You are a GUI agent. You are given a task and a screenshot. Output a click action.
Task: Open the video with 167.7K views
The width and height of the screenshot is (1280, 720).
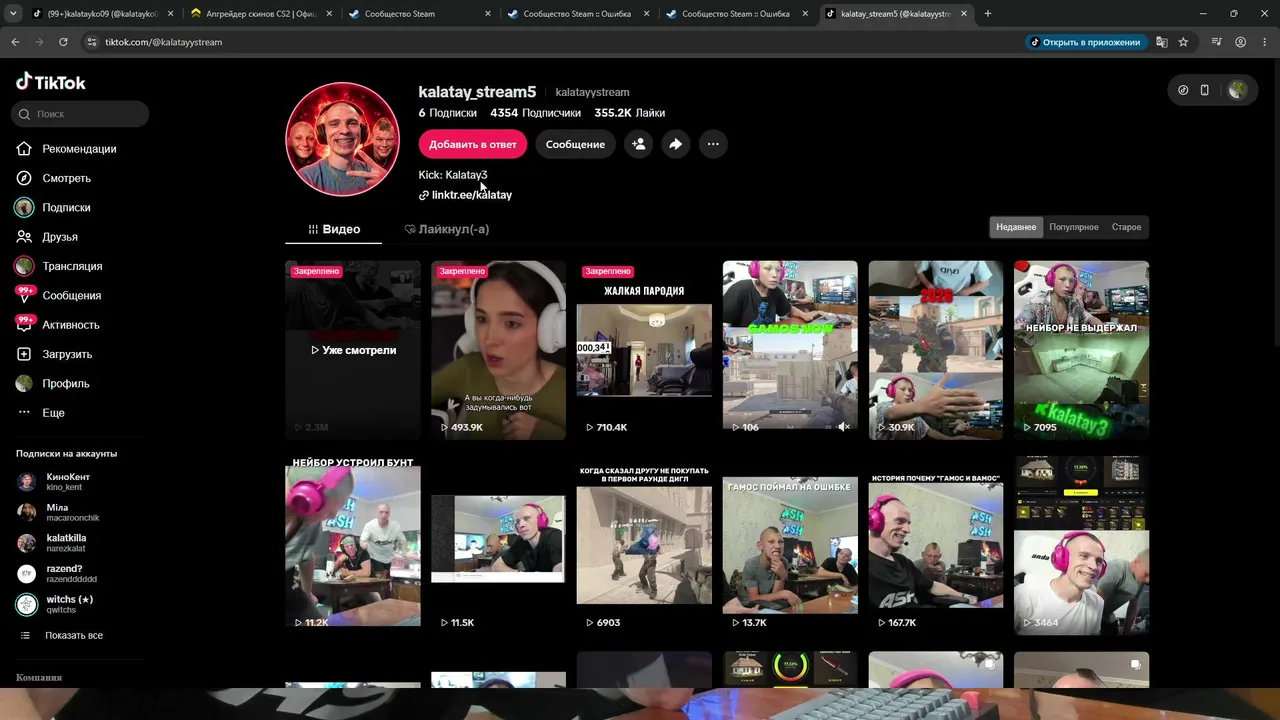point(936,545)
